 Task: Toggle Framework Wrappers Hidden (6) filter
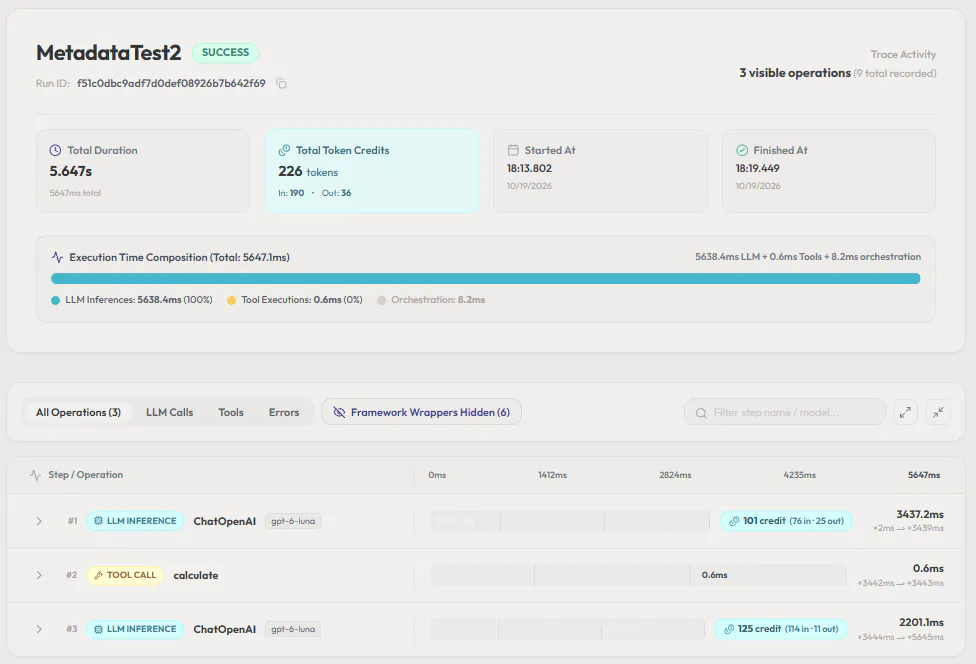(421, 412)
